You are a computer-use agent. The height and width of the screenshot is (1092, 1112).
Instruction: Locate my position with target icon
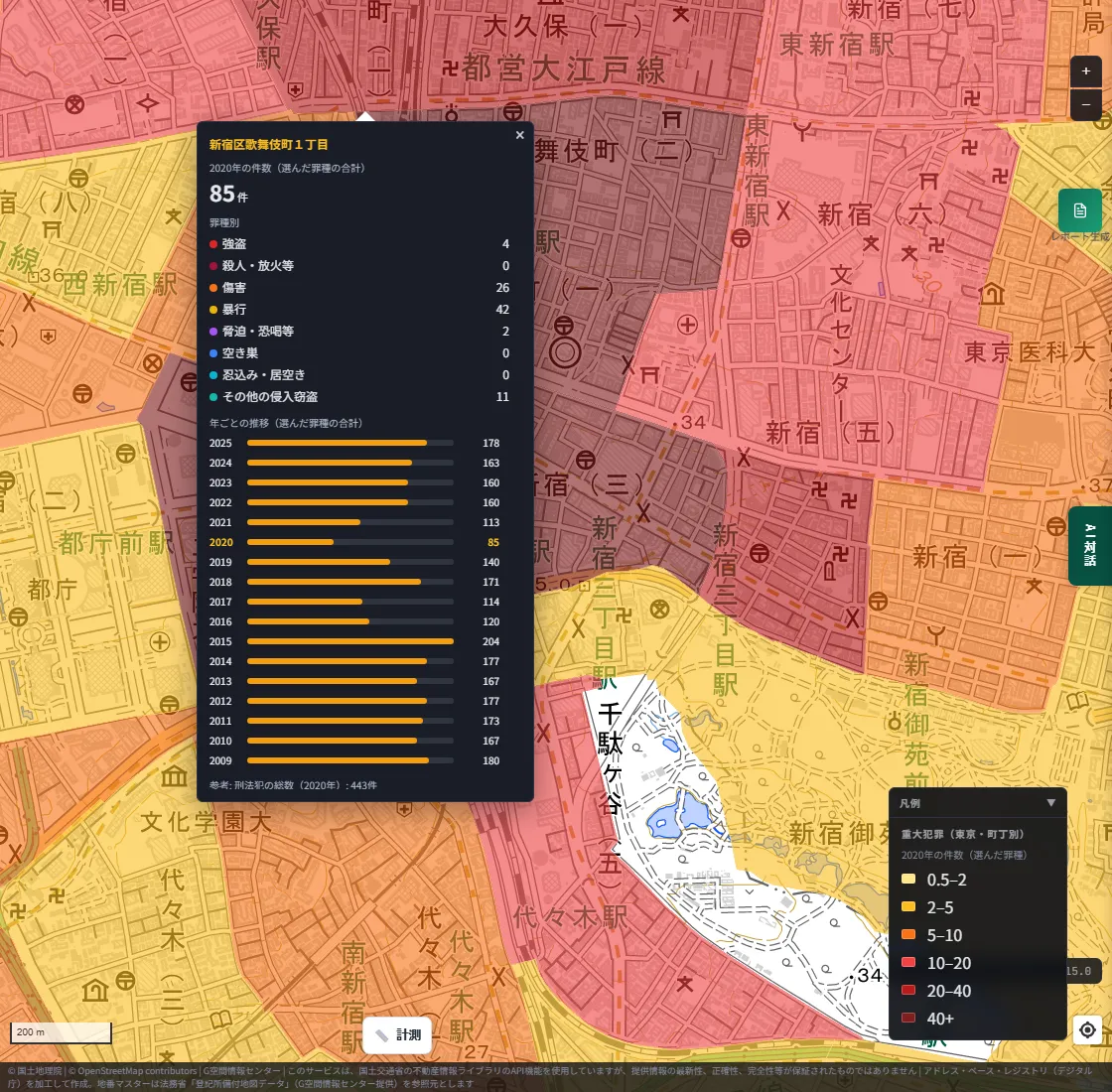pos(1087,1028)
